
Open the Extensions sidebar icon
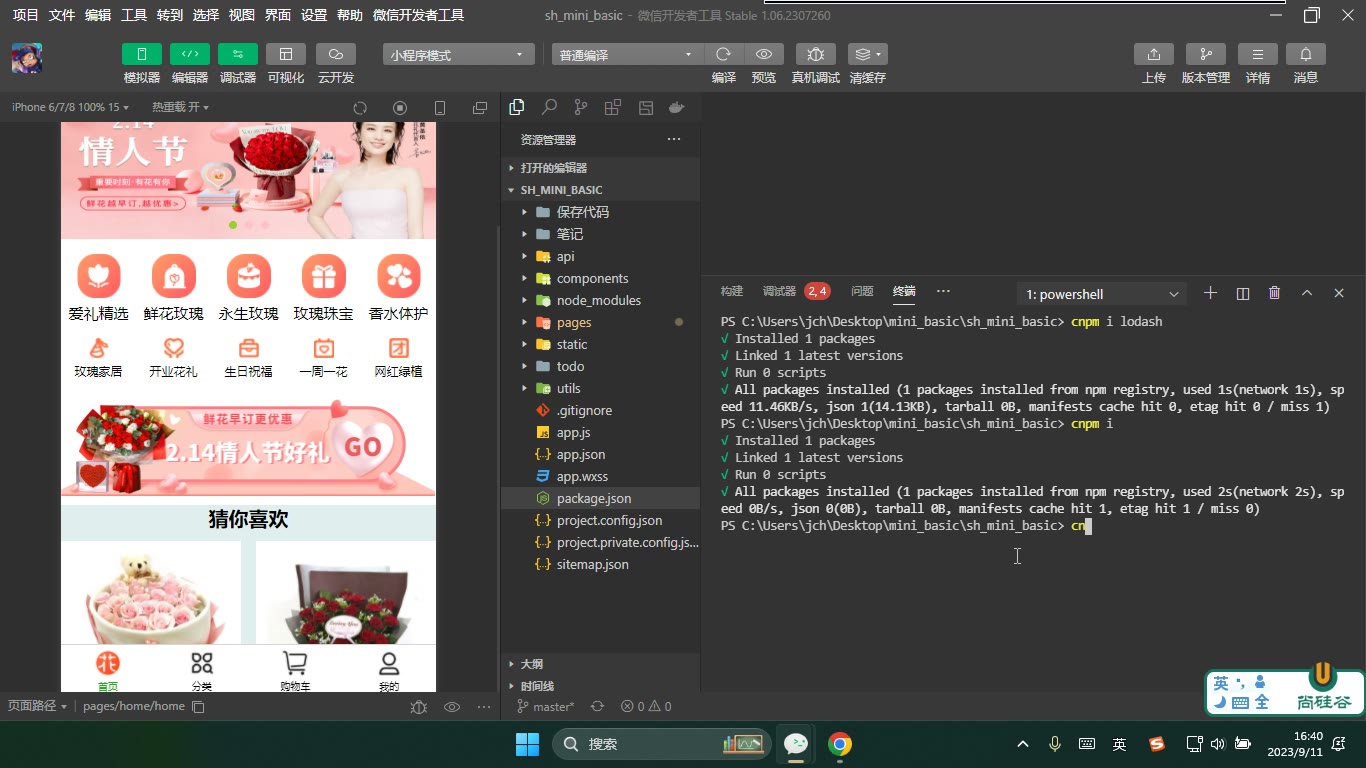[x=613, y=107]
